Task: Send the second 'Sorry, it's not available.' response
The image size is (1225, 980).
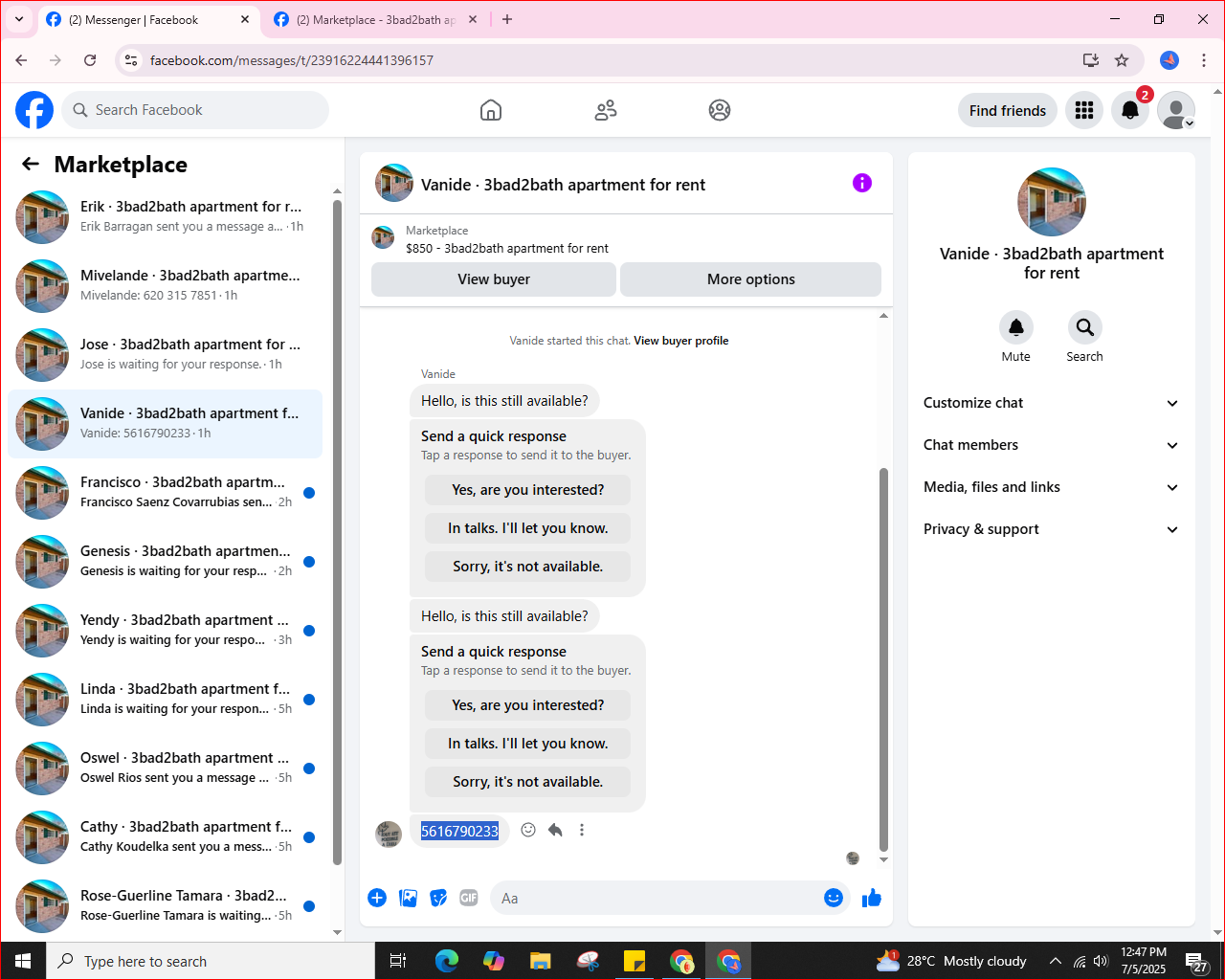Action: tap(528, 782)
